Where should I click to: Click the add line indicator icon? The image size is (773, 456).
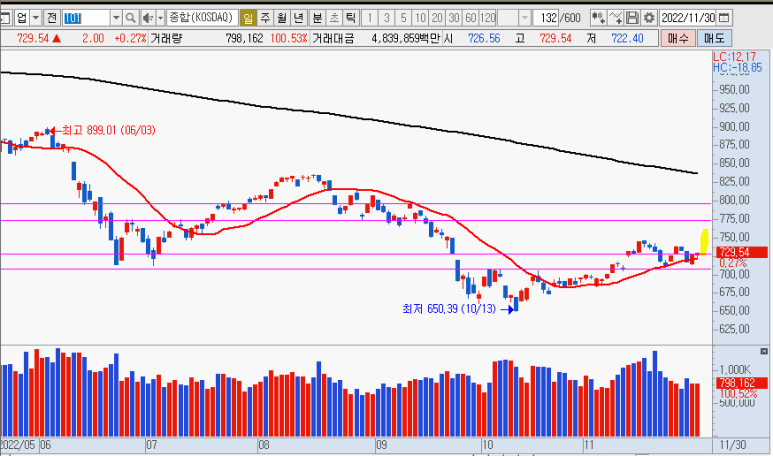pyautogui.click(x=615, y=19)
